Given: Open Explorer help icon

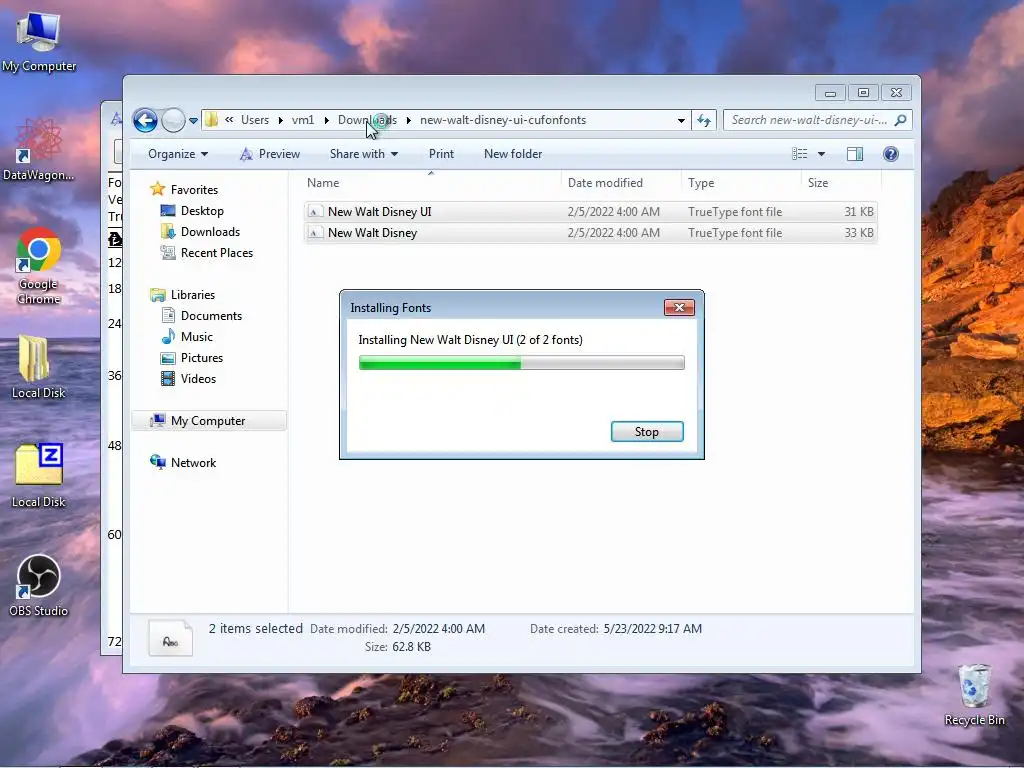Looking at the screenshot, I should [x=891, y=154].
